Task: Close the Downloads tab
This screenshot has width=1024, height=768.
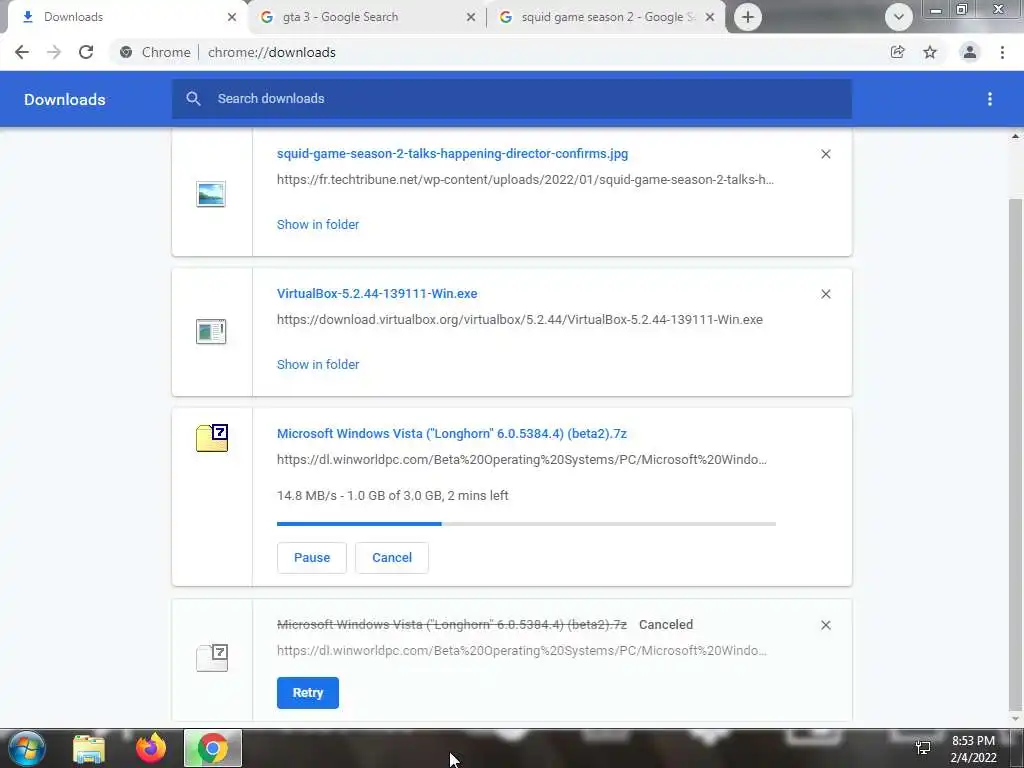Action: click(x=232, y=18)
